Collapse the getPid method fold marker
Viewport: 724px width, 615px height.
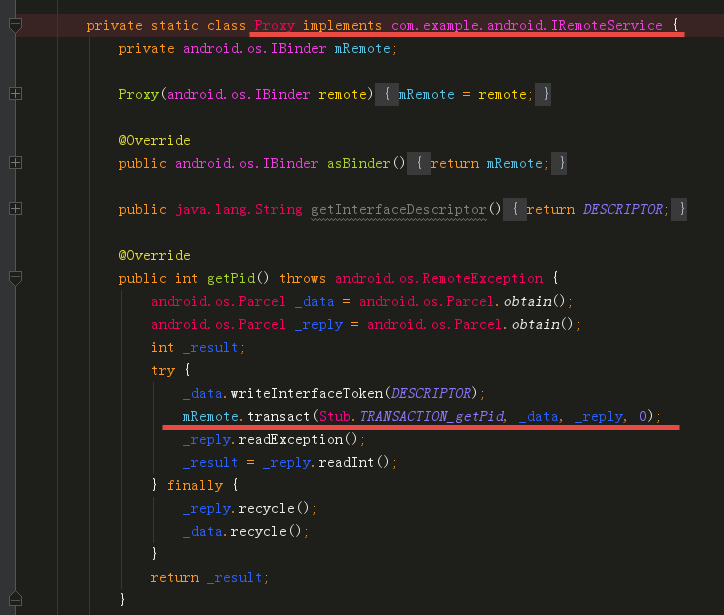(x=15, y=278)
